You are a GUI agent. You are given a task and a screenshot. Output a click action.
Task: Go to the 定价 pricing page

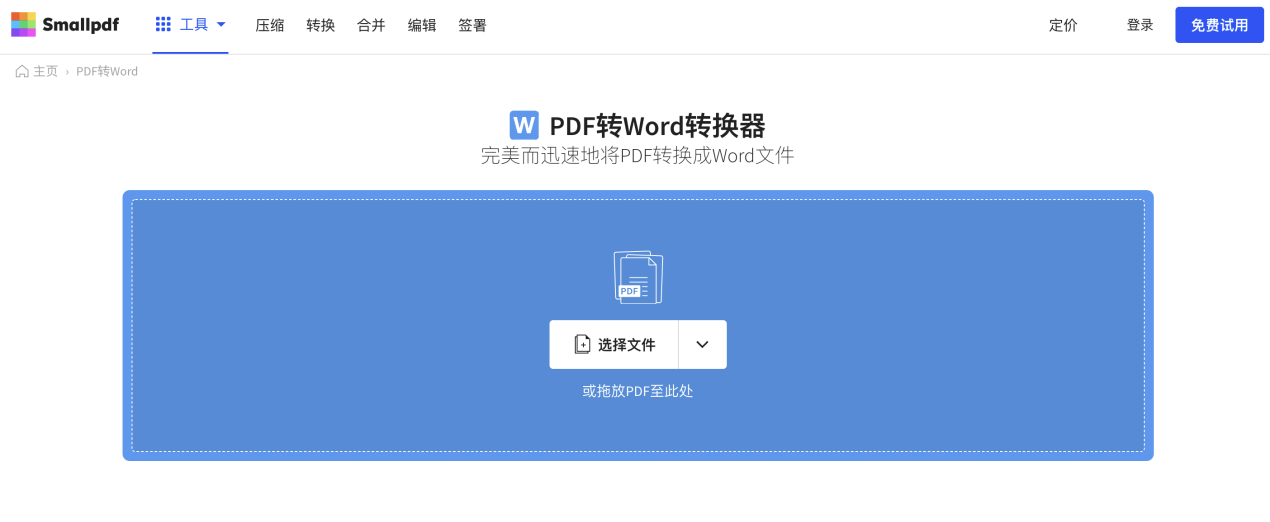(1063, 25)
